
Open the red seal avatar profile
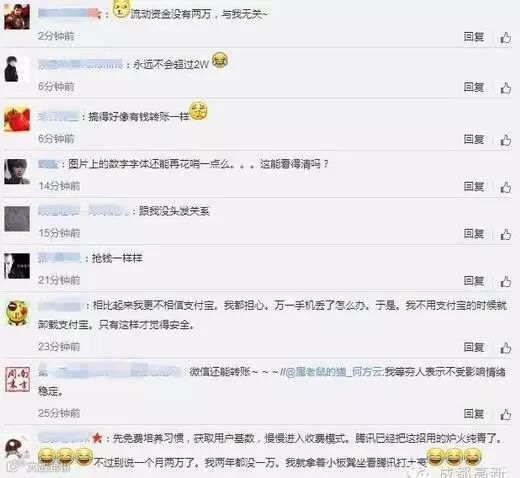[18, 379]
